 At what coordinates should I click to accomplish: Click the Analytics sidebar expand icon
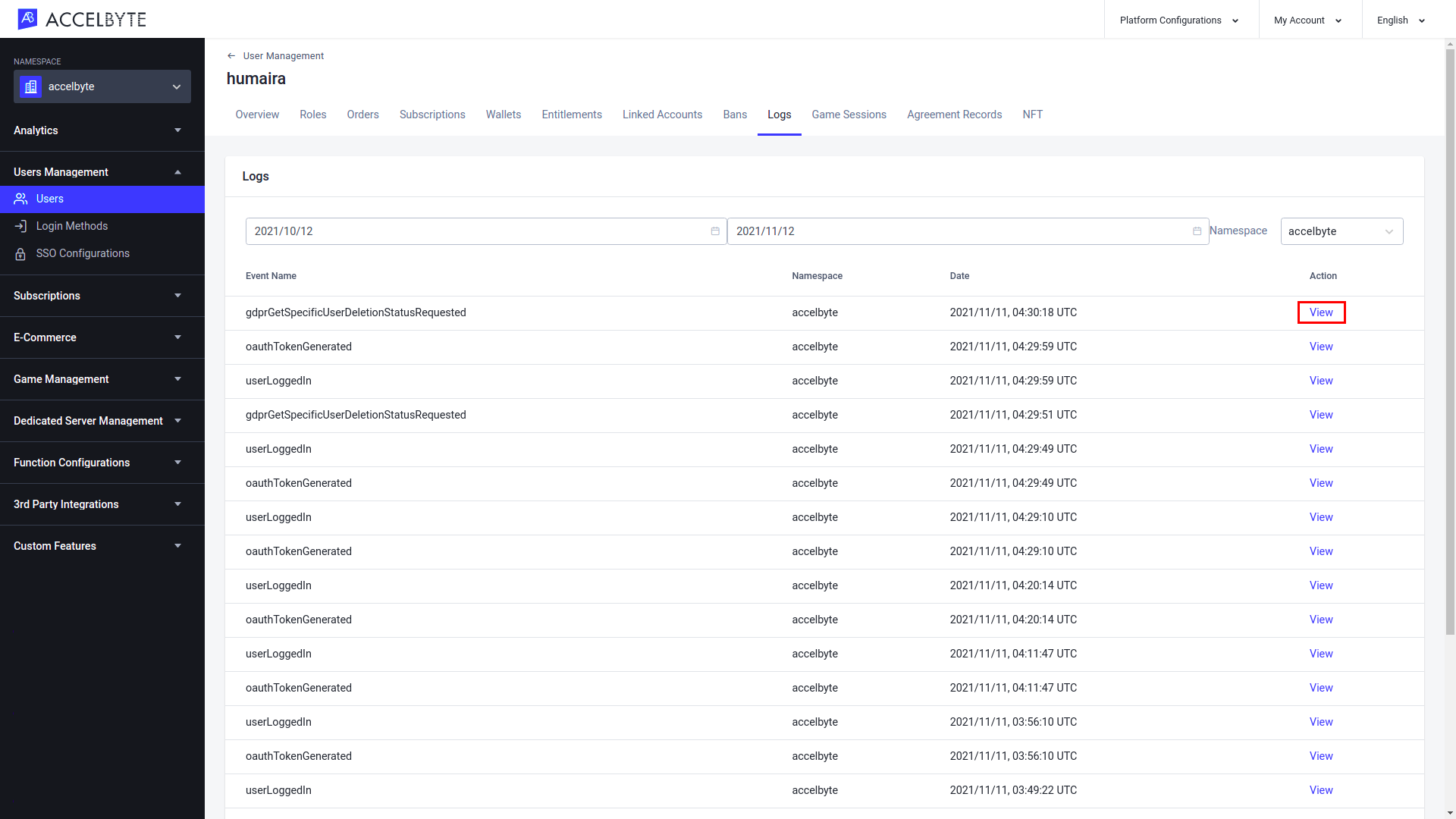[x=178, y=130]
